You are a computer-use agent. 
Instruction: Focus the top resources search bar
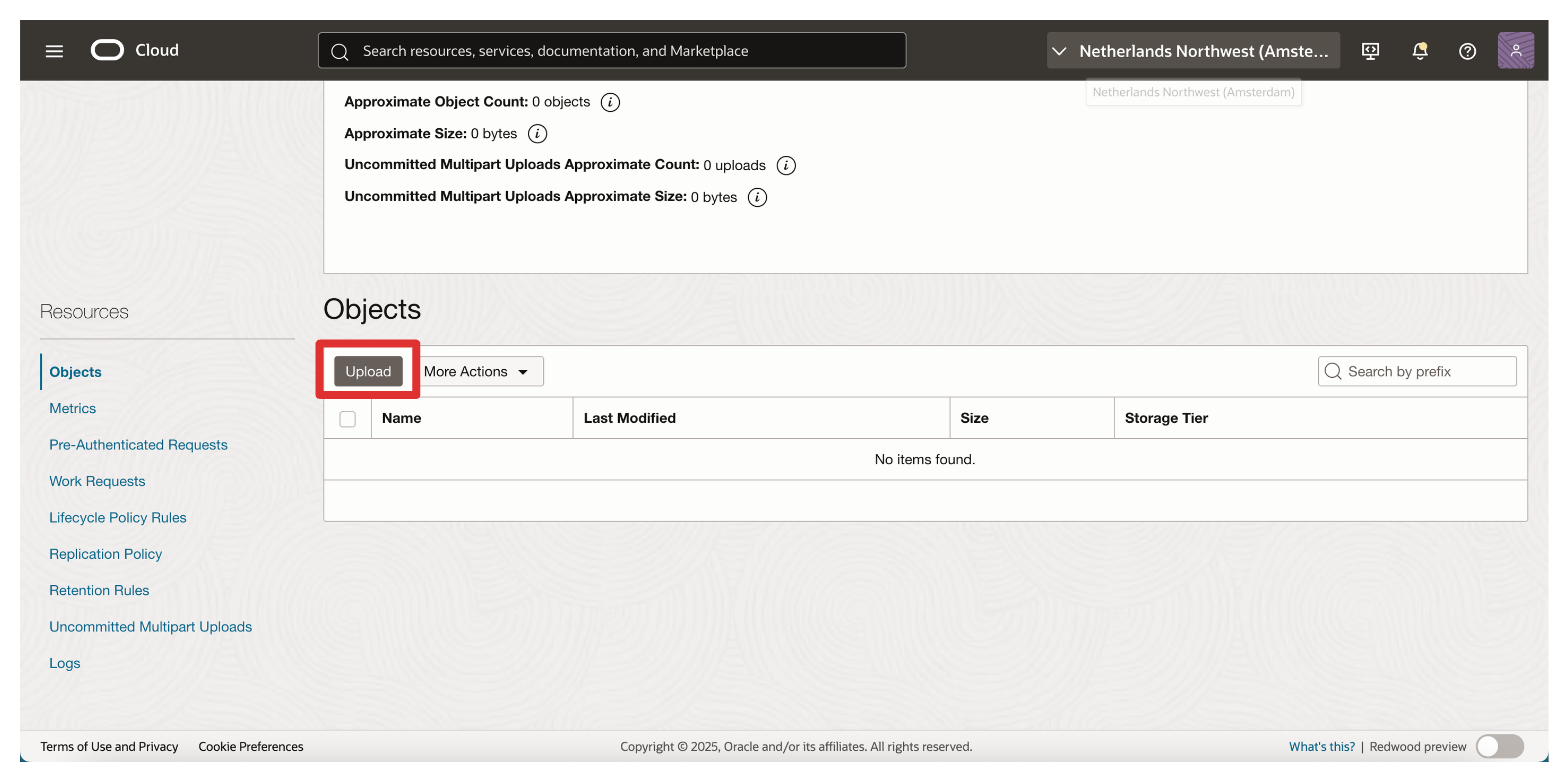click(x=612, y=51)
